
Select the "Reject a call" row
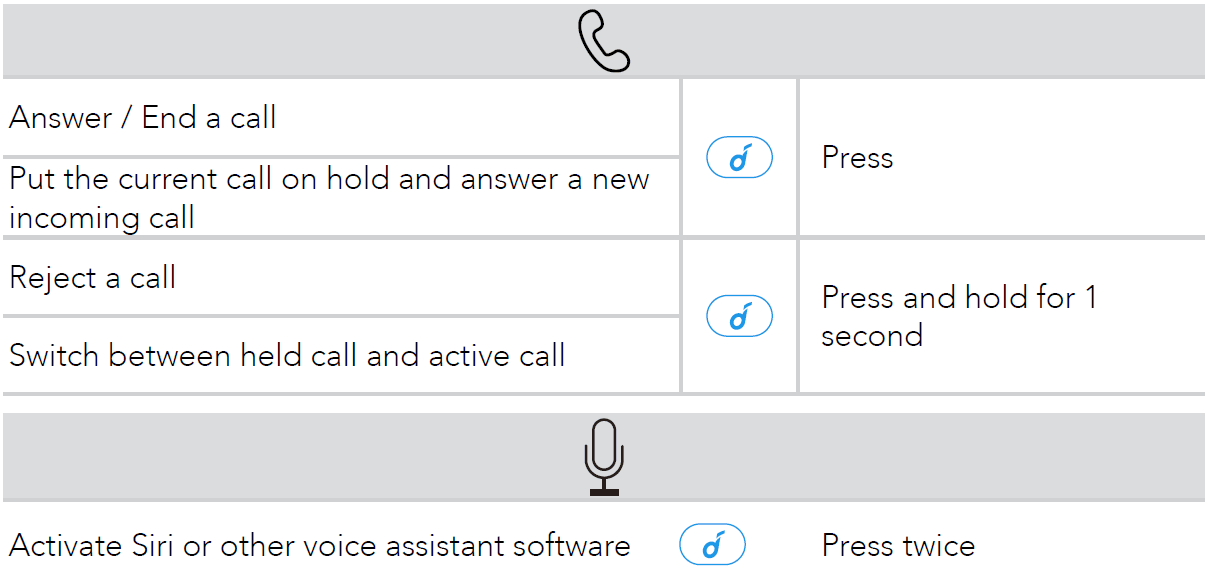point(93,278)
